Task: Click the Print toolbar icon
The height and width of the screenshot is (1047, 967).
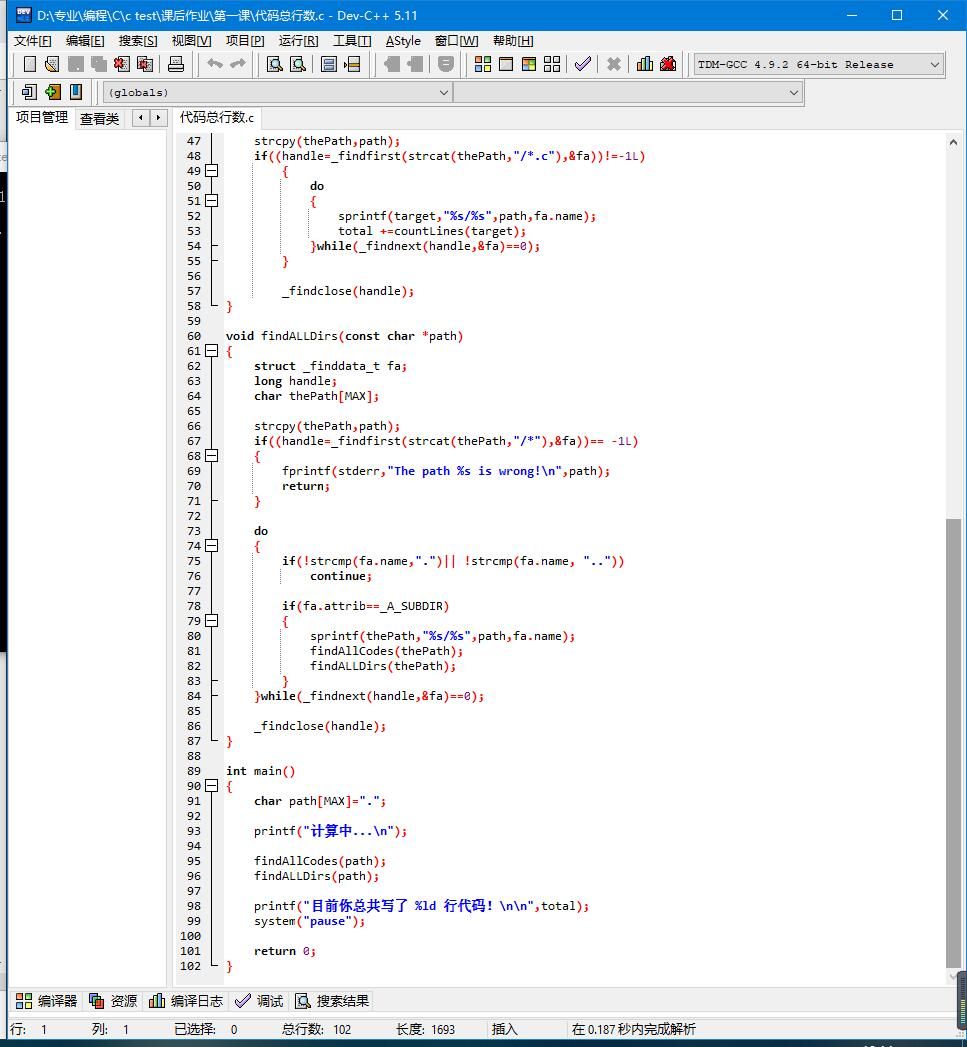Action: (176, 64)
